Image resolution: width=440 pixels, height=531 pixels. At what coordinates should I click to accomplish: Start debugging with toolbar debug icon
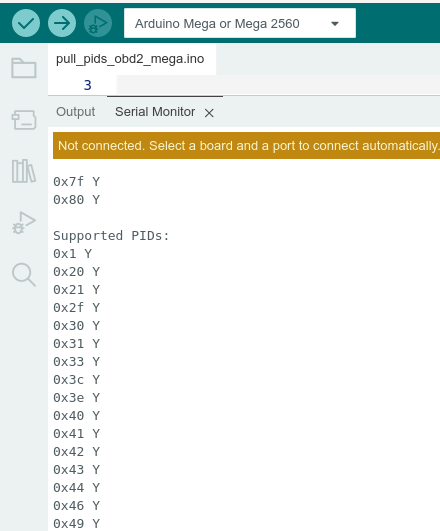tap(98, 23)
